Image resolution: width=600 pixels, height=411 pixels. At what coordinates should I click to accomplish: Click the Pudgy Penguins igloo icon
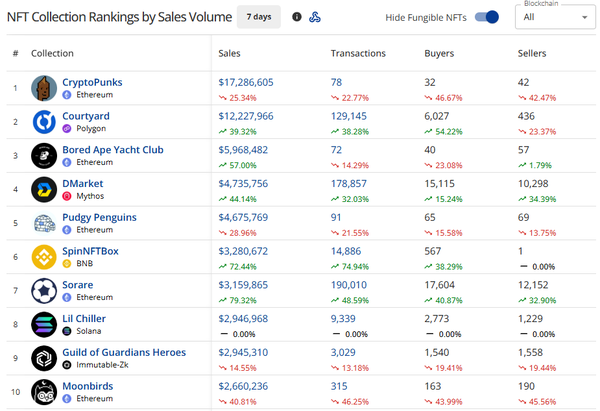[44, 223]
